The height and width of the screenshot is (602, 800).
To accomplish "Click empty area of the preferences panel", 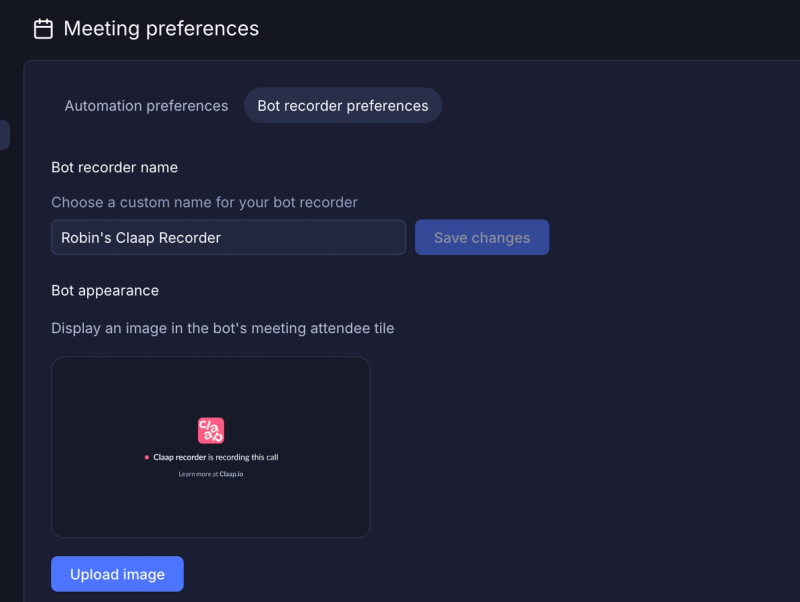I will coord(587,408).
